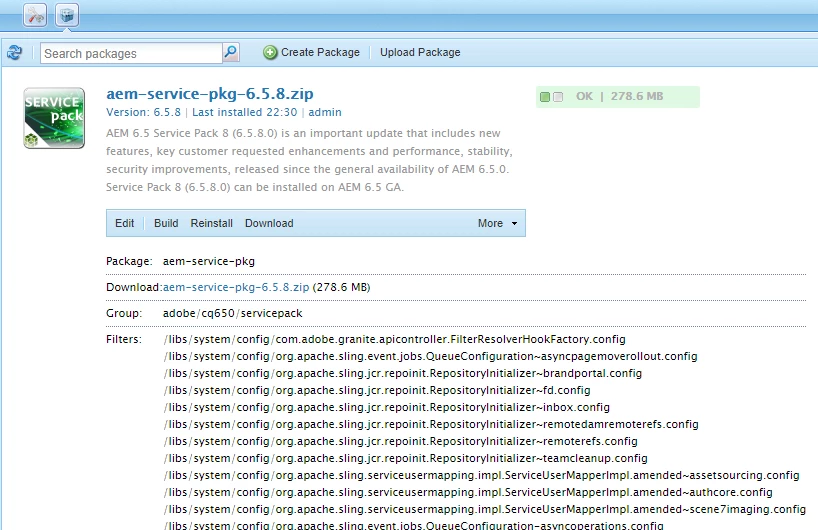Click the package description paragraph
This screenshot has width=818, height=530.
pyautogui.click(x=309, y=160)
